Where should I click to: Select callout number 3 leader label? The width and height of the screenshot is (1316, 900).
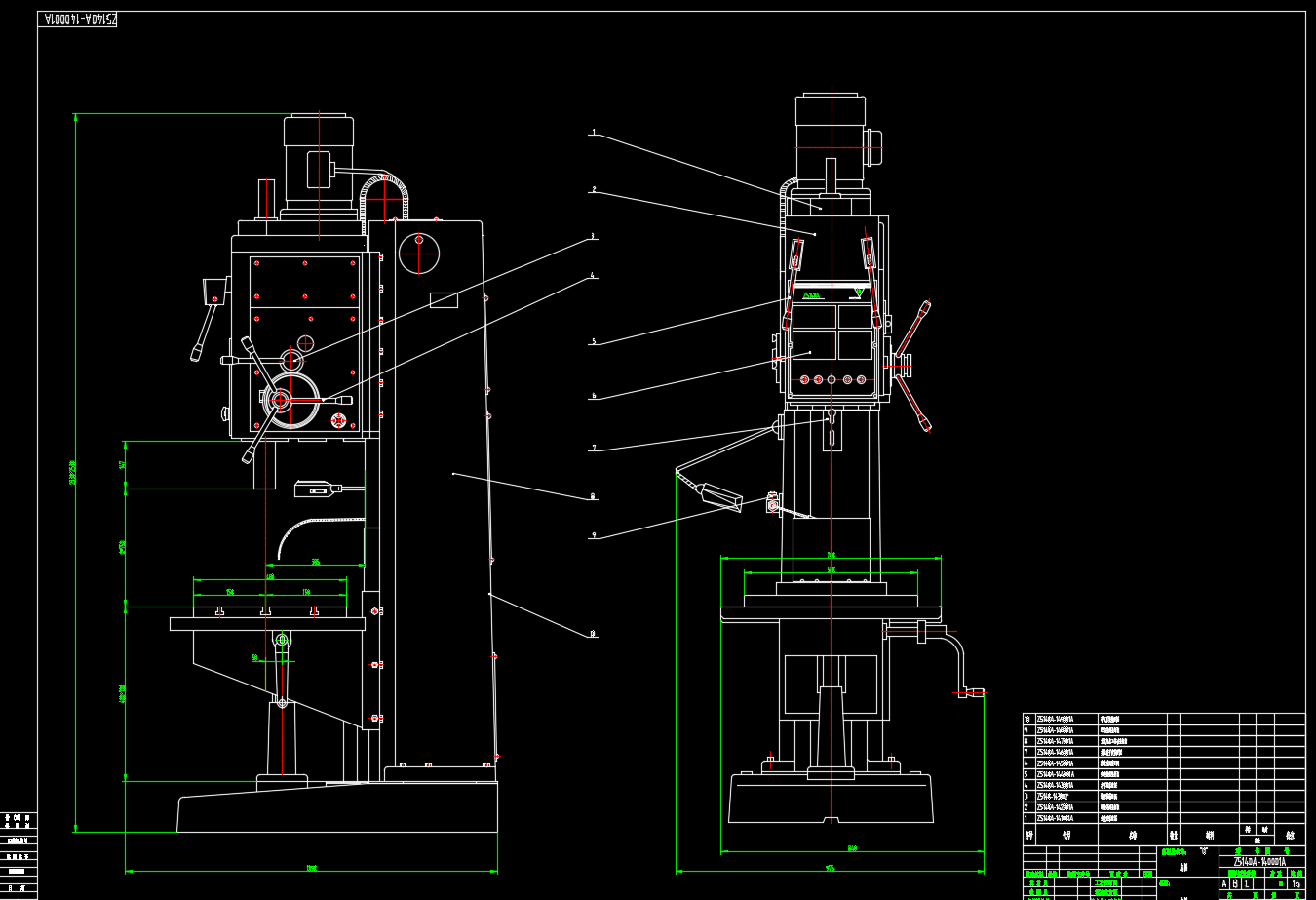(x=593, y=236)
